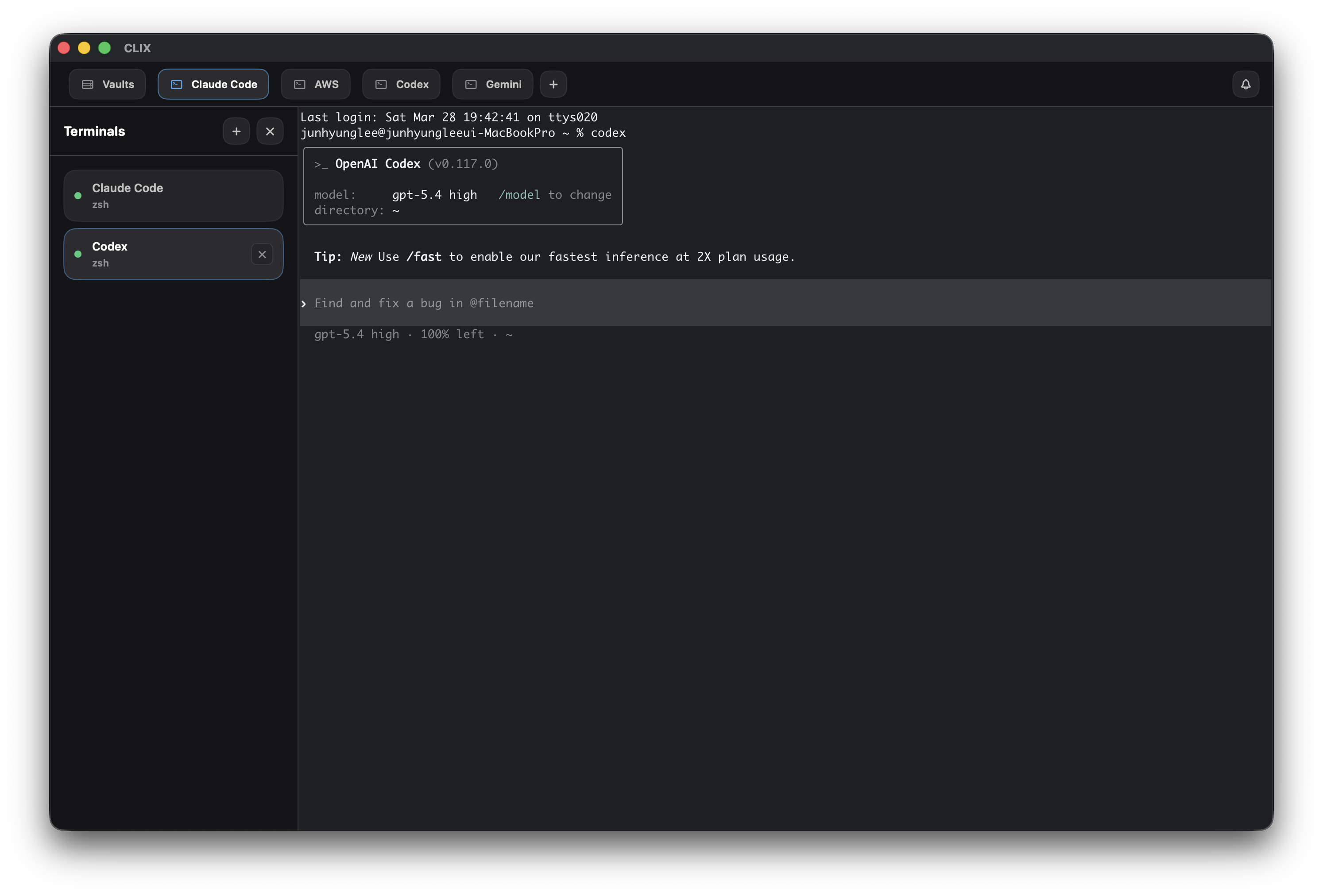This screenshot has height=896, width=1323.
Task: Click the green status indicator on the Codex session
Action: coord(77,255)
